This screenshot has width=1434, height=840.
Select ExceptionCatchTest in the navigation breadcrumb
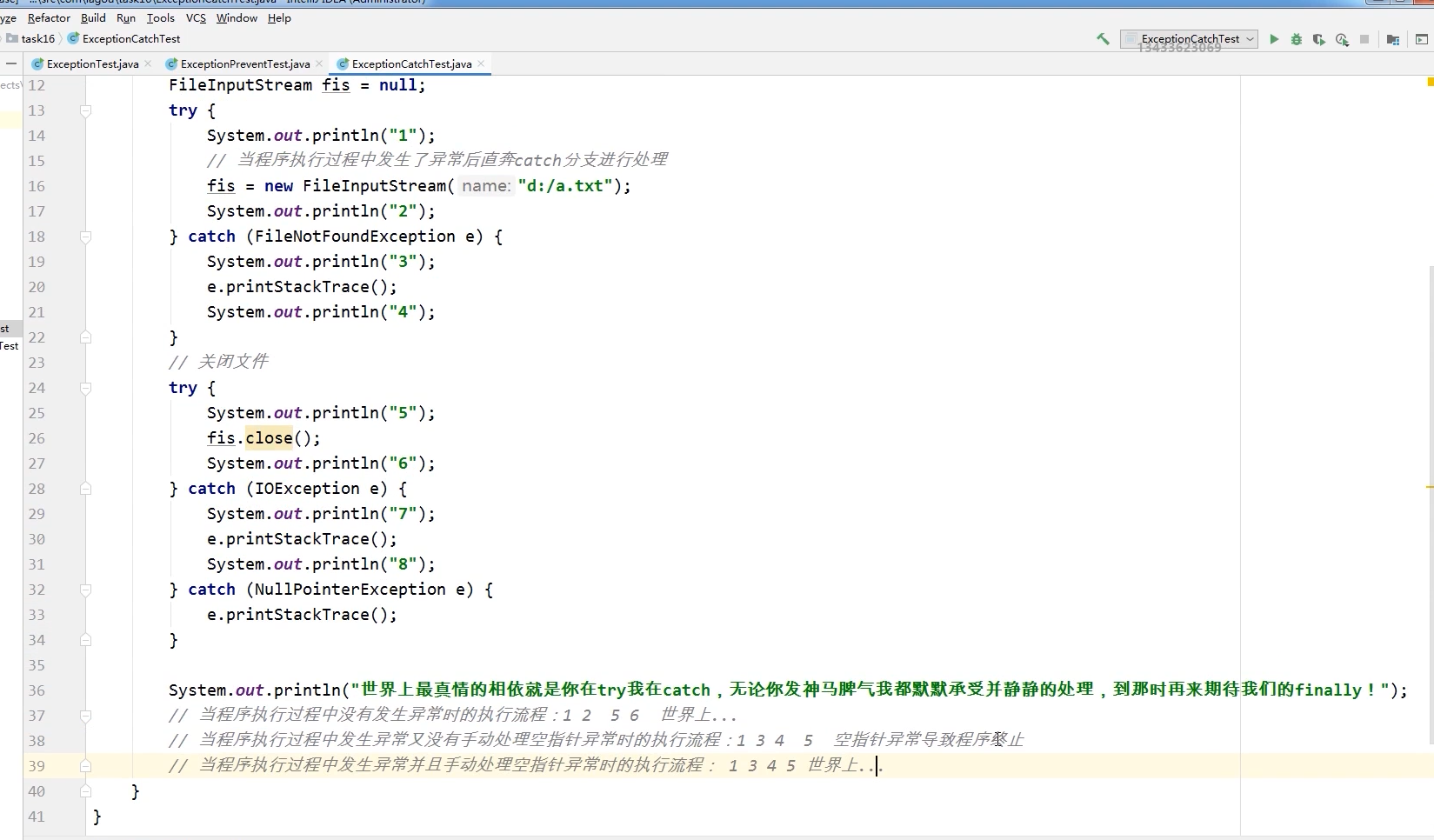124,38
